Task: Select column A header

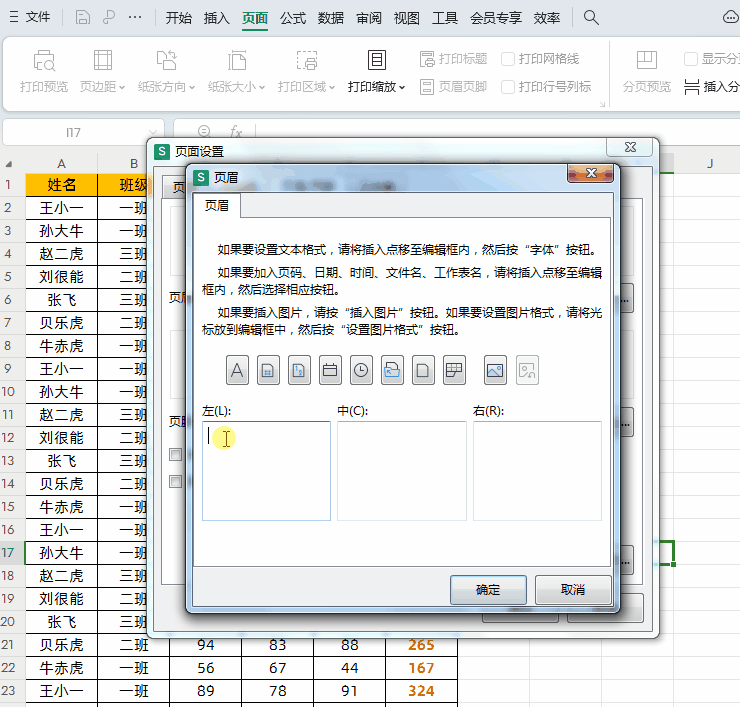Action: pos(61,164)
